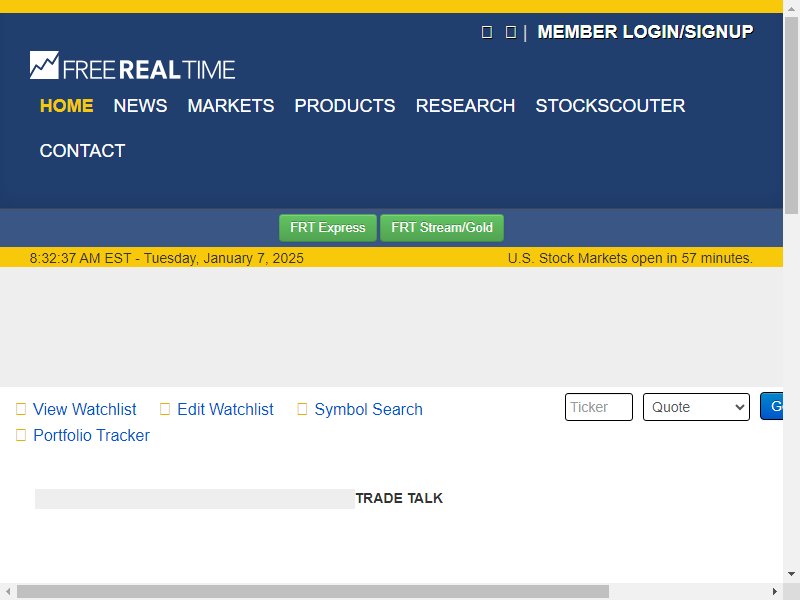Click the vertical scrollbar thumb
This screenshot has height=600, width=800.
[x=791, y=115]
